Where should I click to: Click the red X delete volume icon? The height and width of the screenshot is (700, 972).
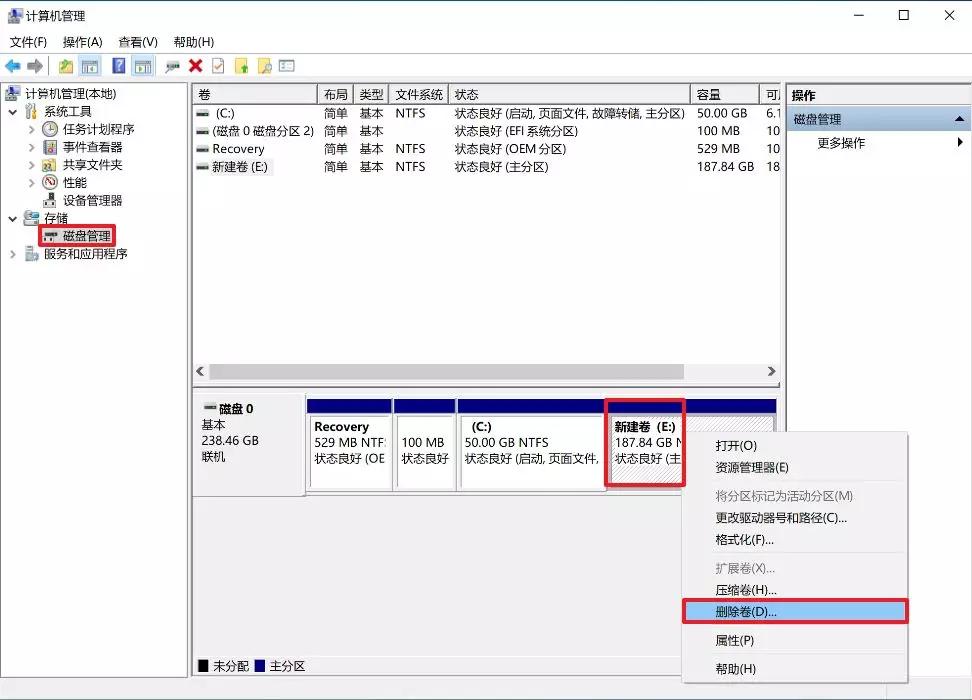(193, 65)
